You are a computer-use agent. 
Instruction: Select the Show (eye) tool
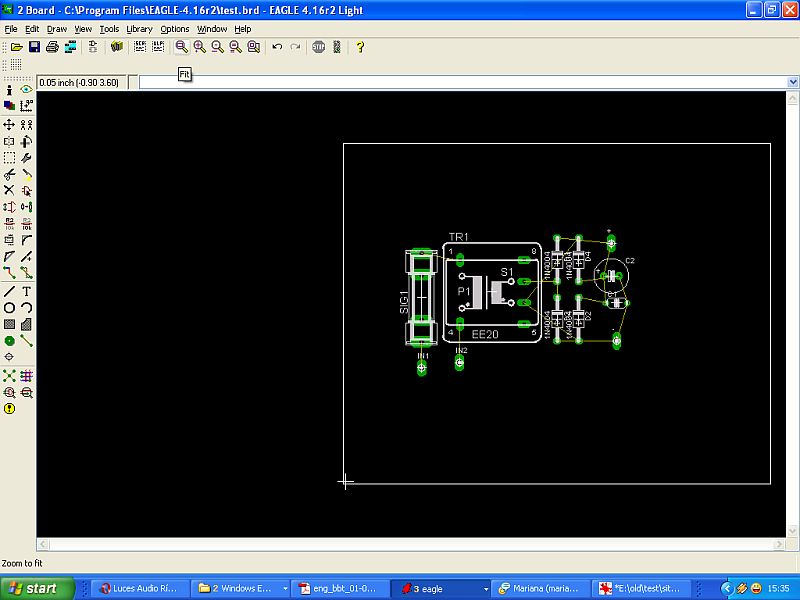(27, 90)
